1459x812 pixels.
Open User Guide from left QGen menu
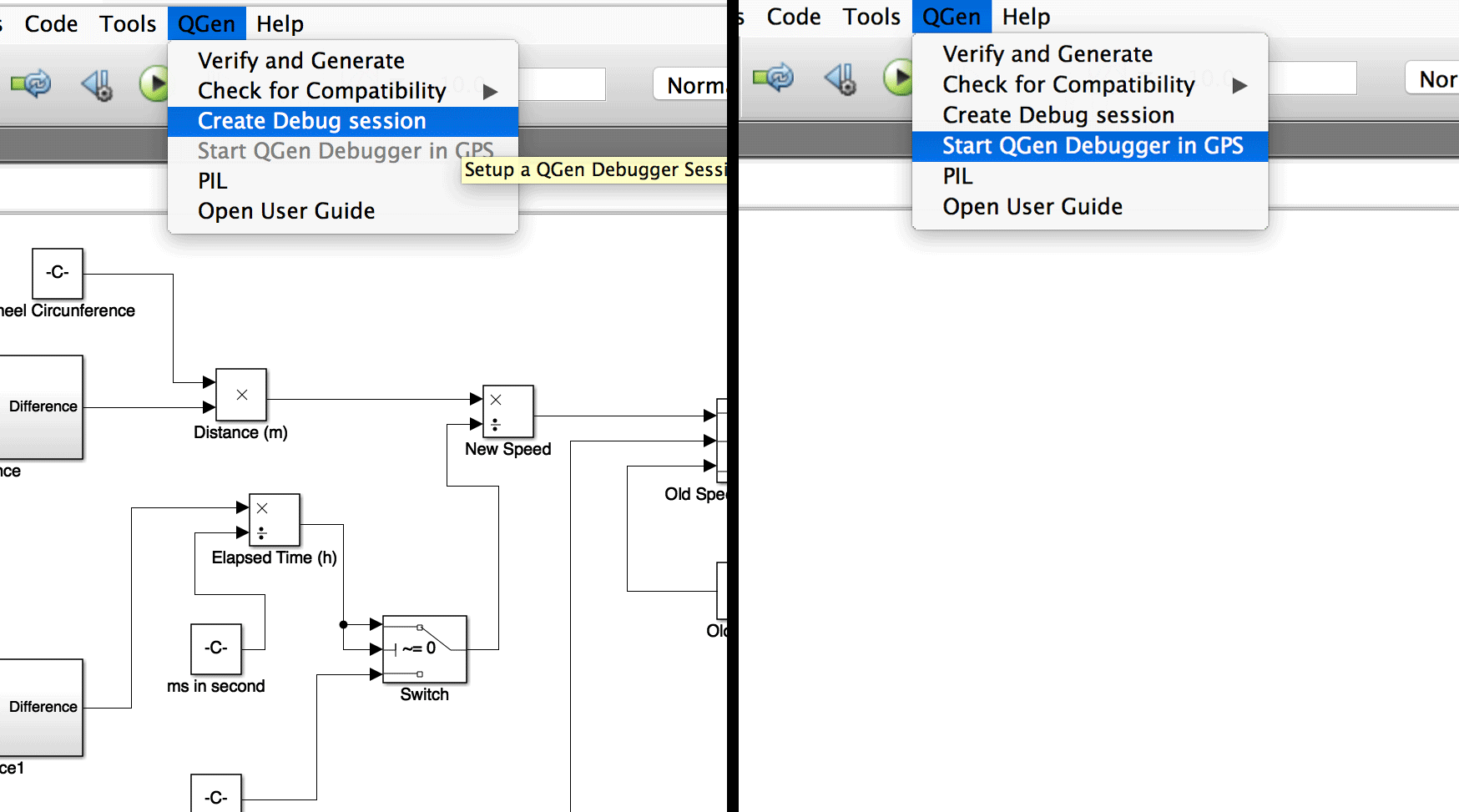click(343, 210)
